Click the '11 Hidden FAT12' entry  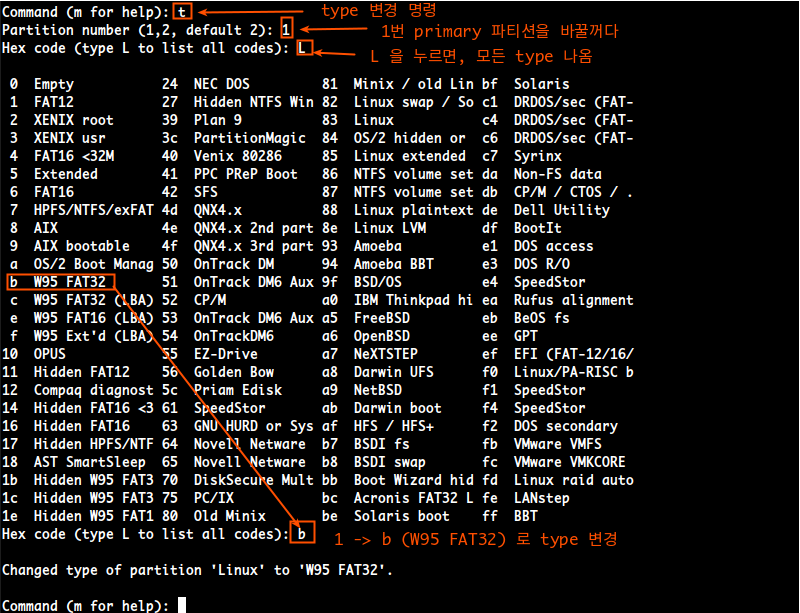click(x=66, y=372)
